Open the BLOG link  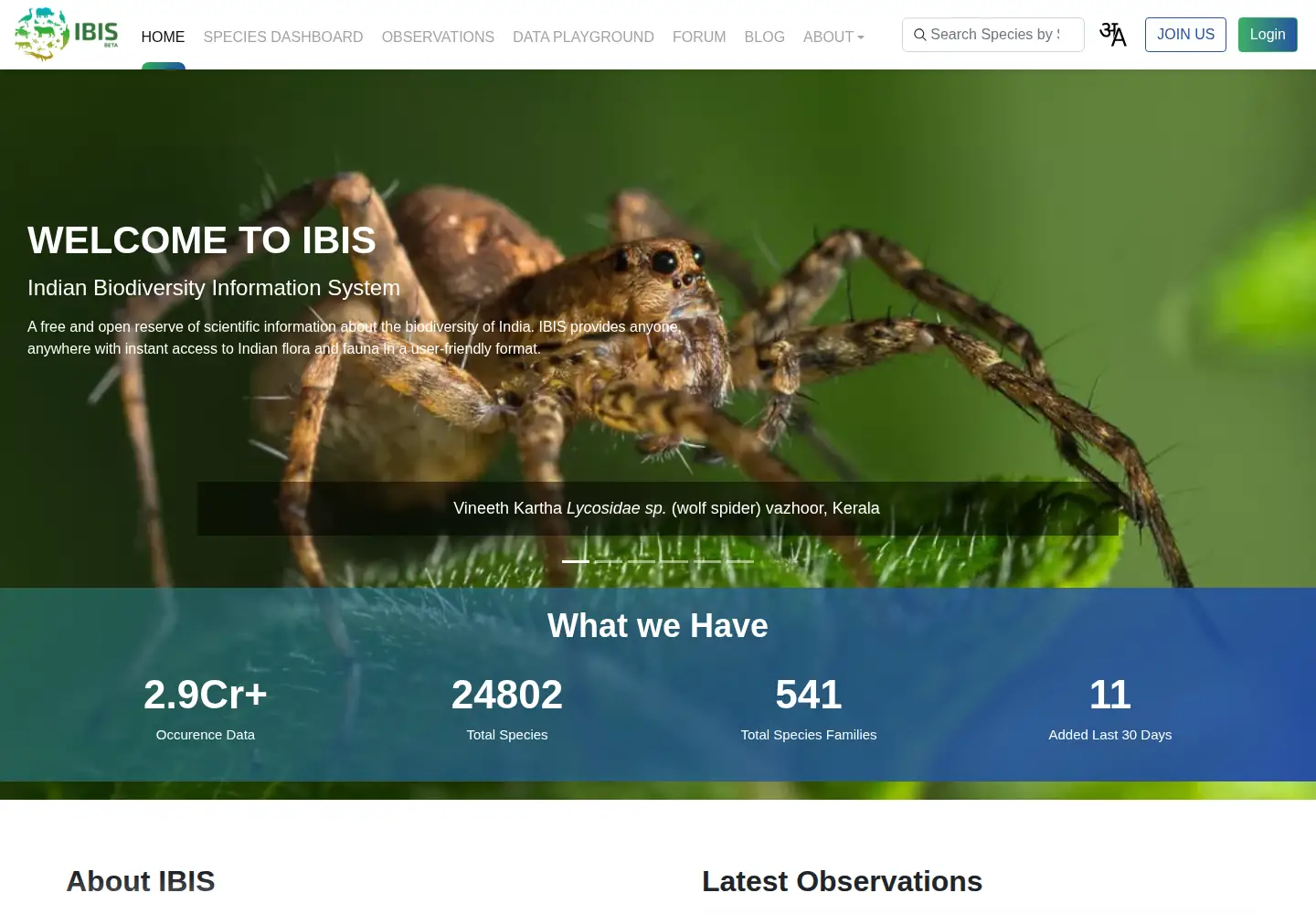click(764, 37)
